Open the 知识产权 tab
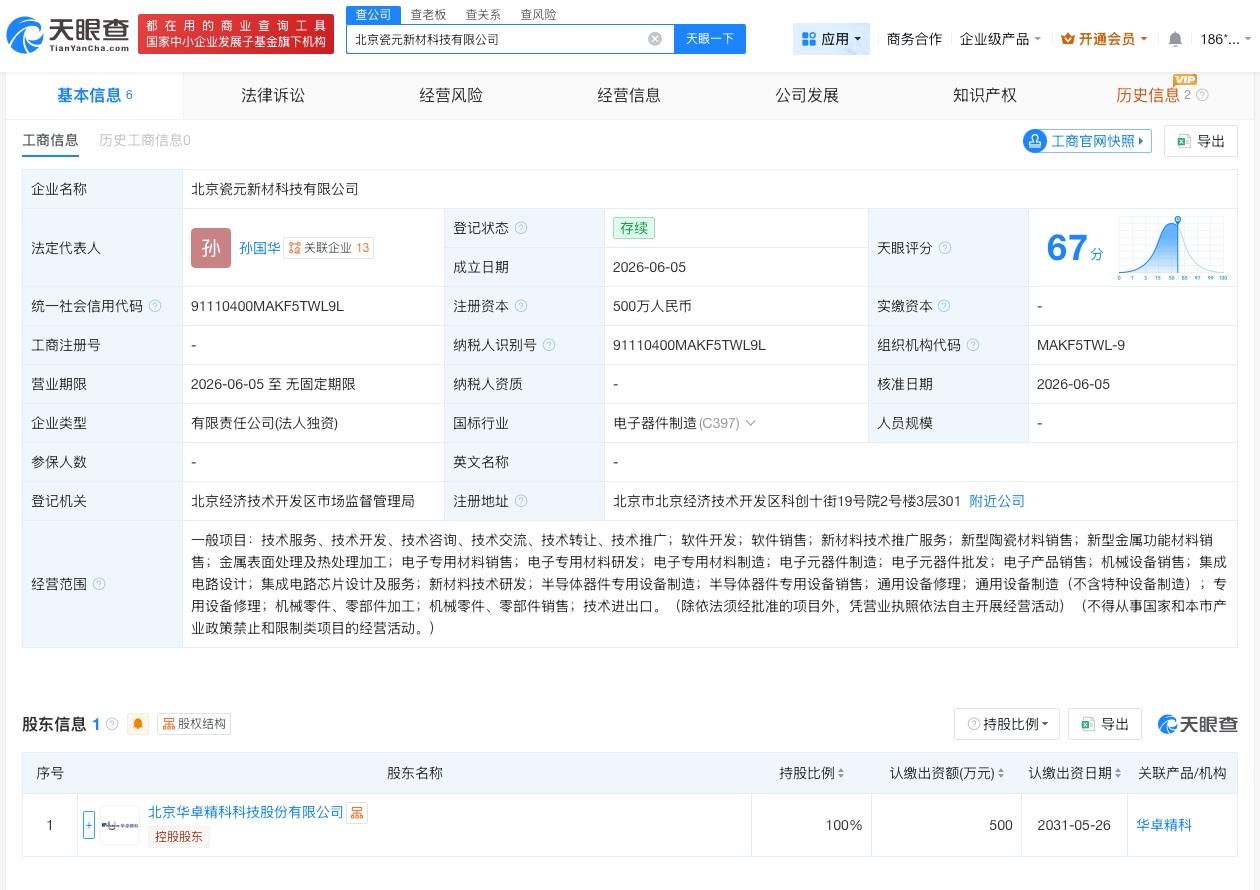1260x890 pixels. point(985,95)
